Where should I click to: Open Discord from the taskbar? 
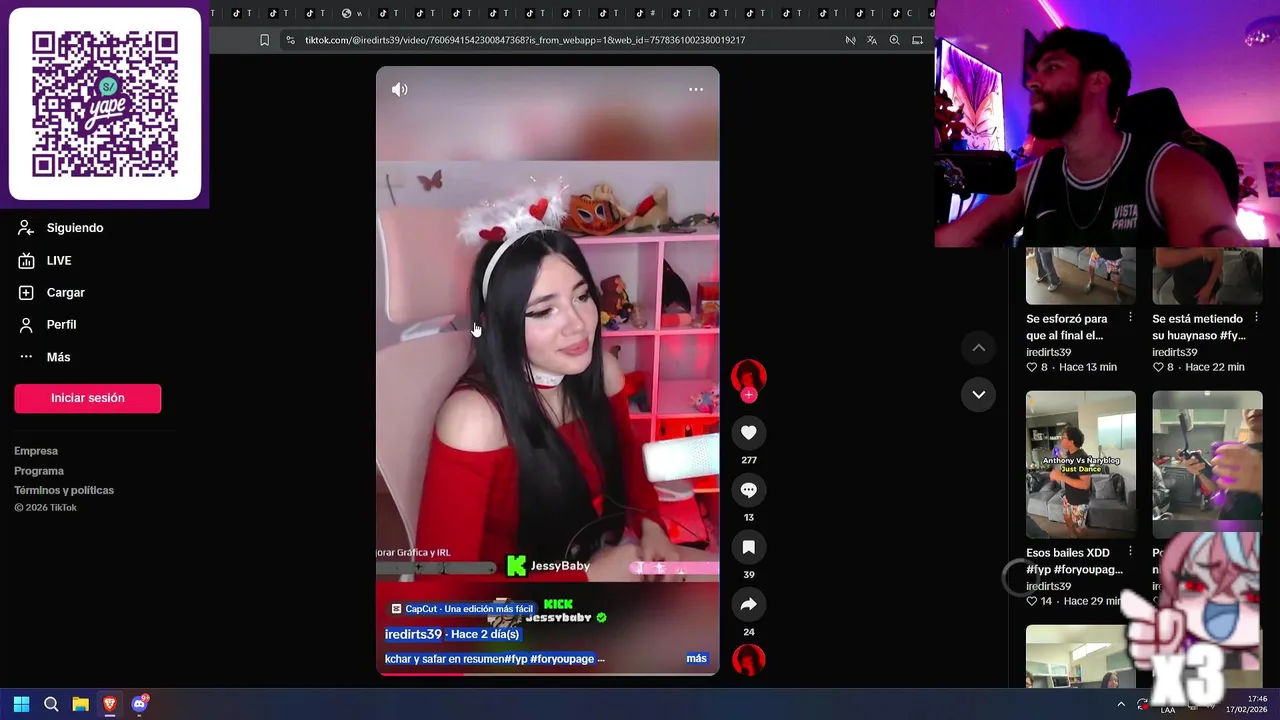[x=140, y=704]
